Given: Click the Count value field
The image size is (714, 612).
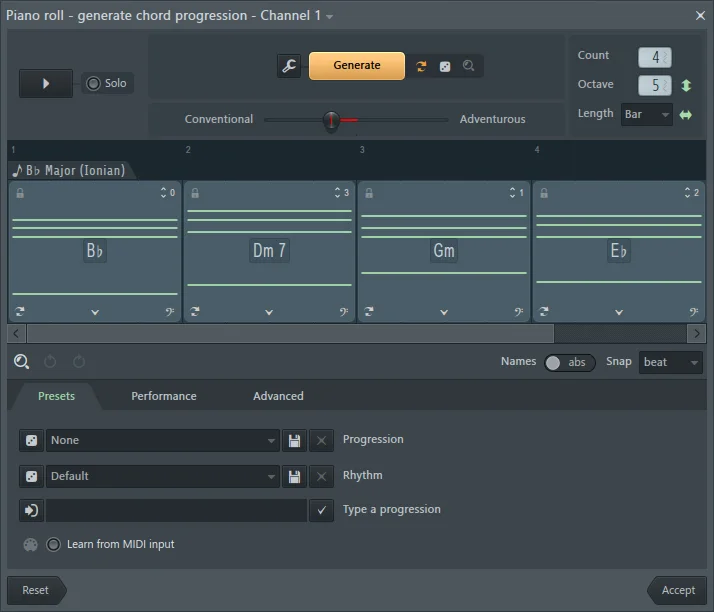Looking at the screenshot, I should tap(655, 57).
